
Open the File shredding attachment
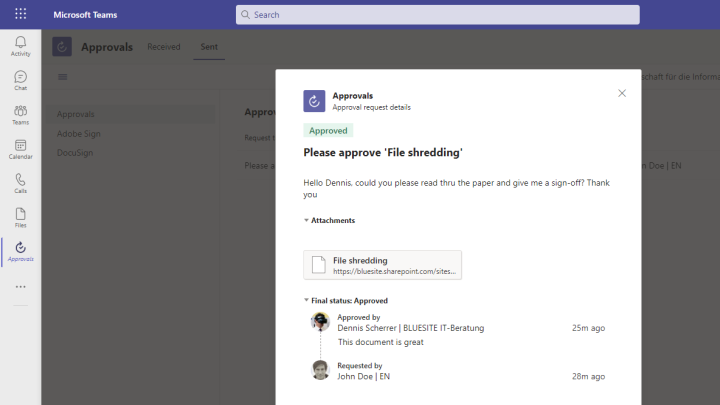382,265
